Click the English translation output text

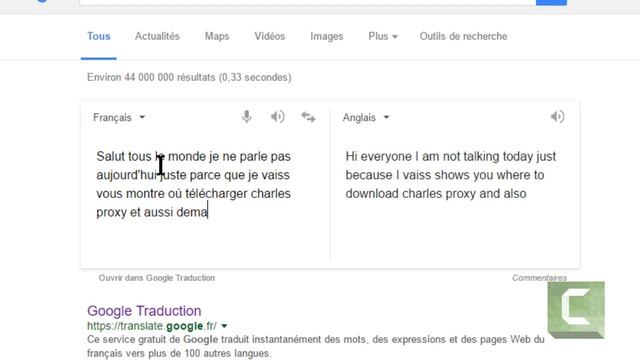[x=451, y=175]
